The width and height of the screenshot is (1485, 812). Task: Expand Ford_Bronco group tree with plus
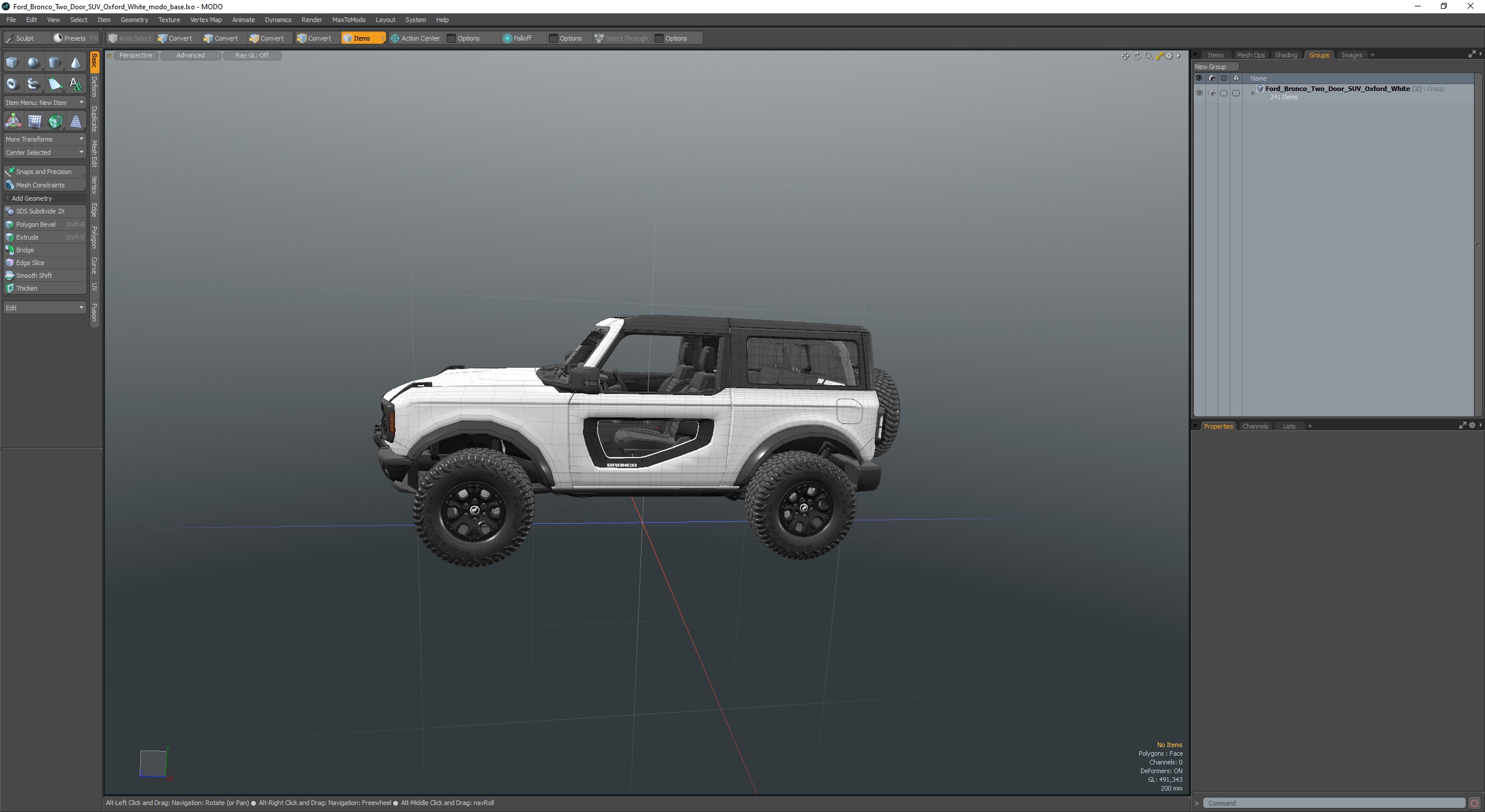click(1252, 93)
